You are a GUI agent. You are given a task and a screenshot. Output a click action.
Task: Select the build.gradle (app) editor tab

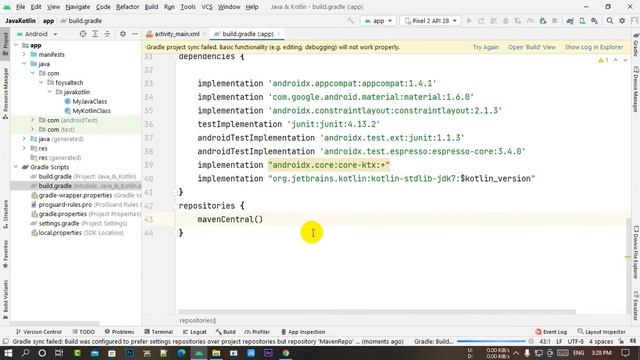(x=247, y=34)
